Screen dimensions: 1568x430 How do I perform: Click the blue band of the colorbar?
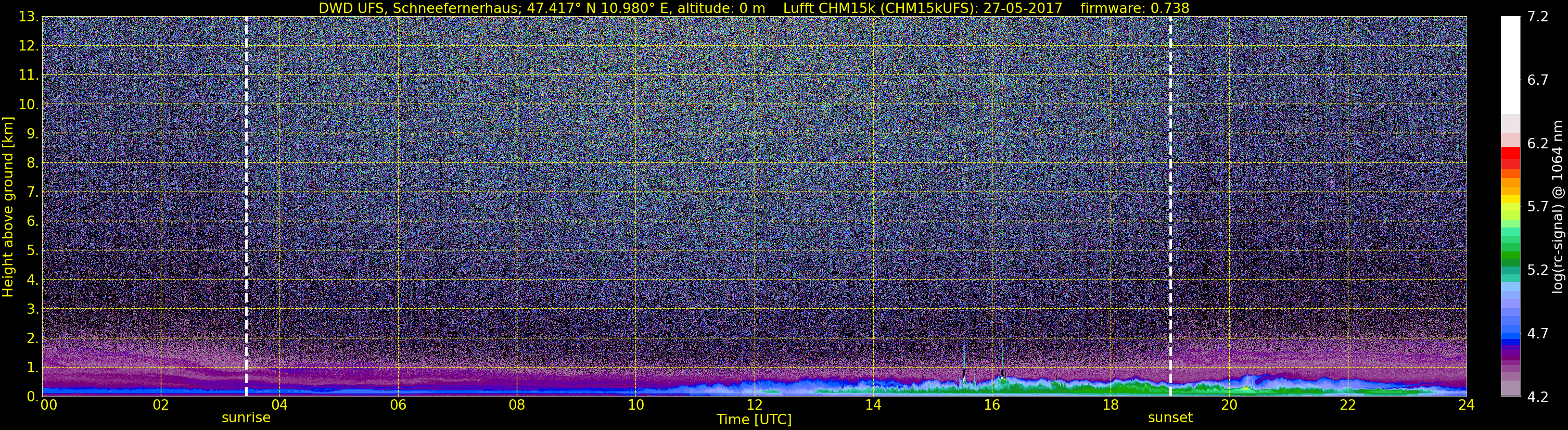click(1510, 343)
